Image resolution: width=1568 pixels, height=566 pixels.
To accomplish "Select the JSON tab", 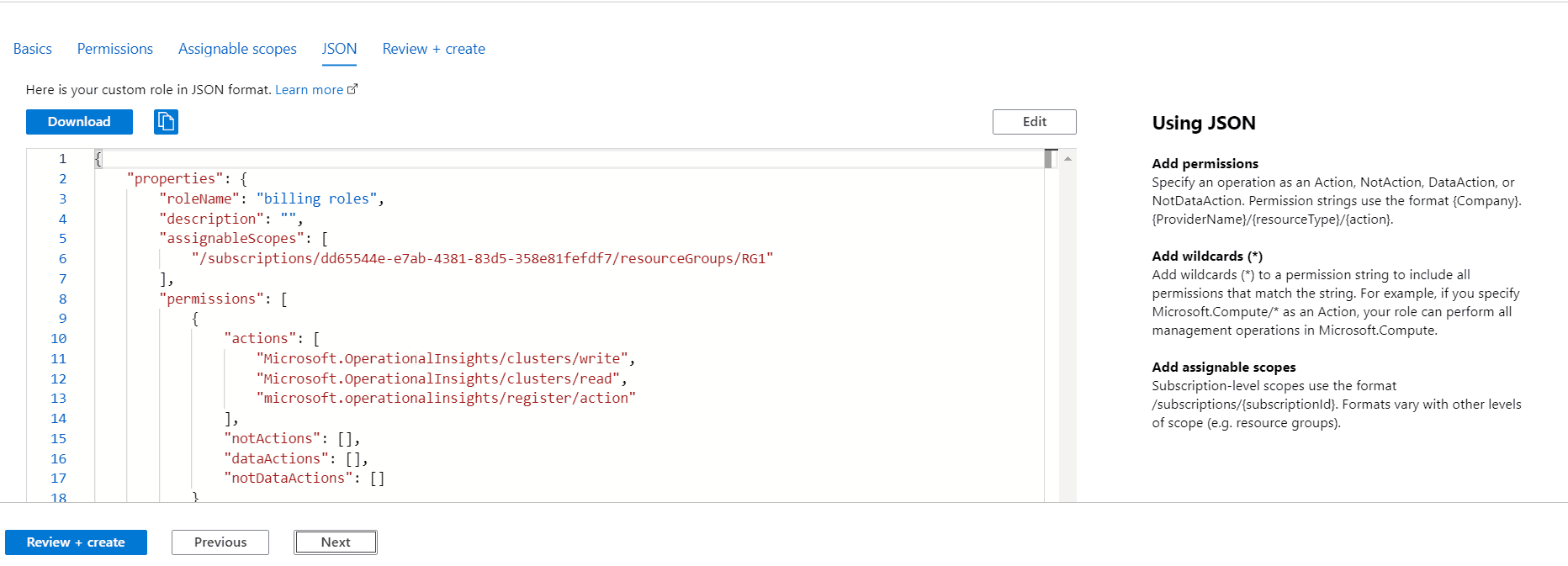I will [339, 49].
